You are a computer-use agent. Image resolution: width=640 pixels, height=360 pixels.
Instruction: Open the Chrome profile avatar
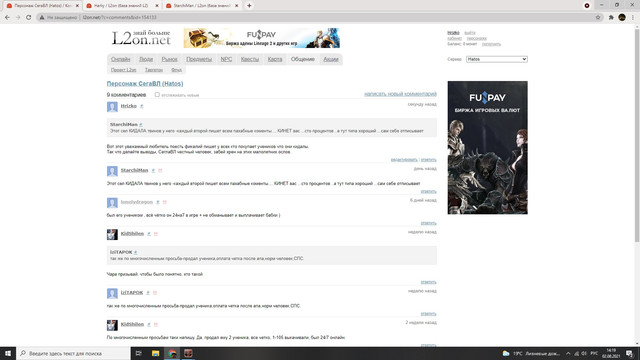(x=622, y=17)
